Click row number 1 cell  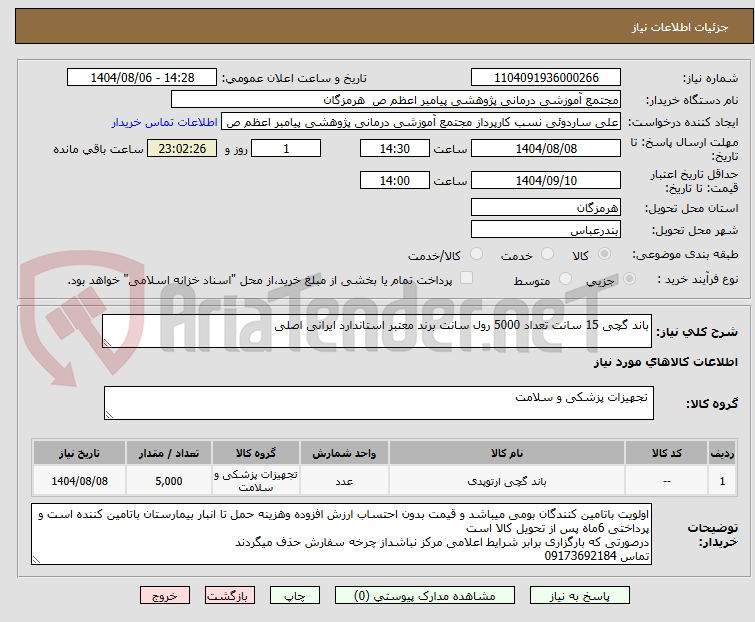(x=722, y=480)
